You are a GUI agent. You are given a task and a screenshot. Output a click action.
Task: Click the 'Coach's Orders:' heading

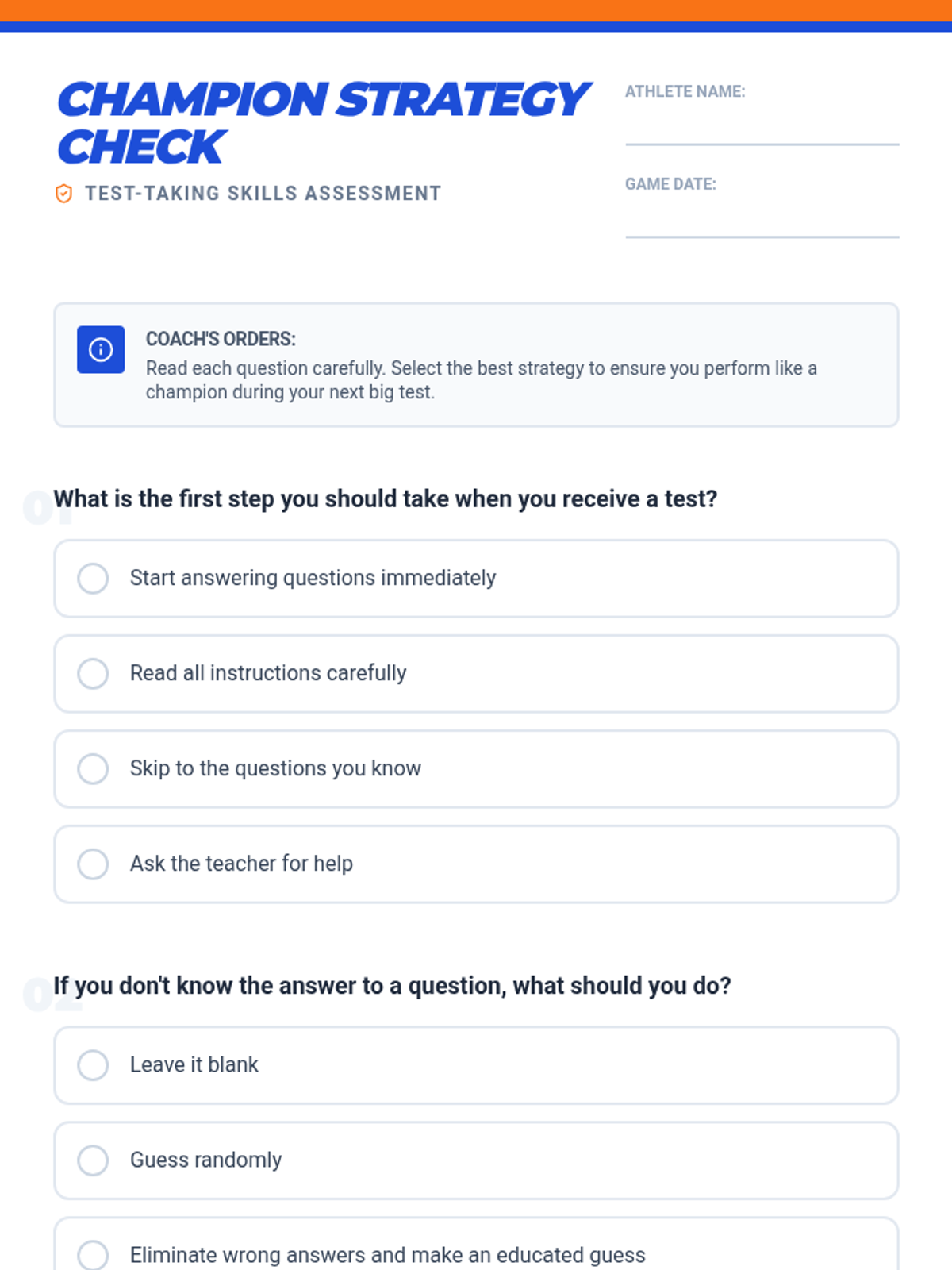tap(221, 339)
